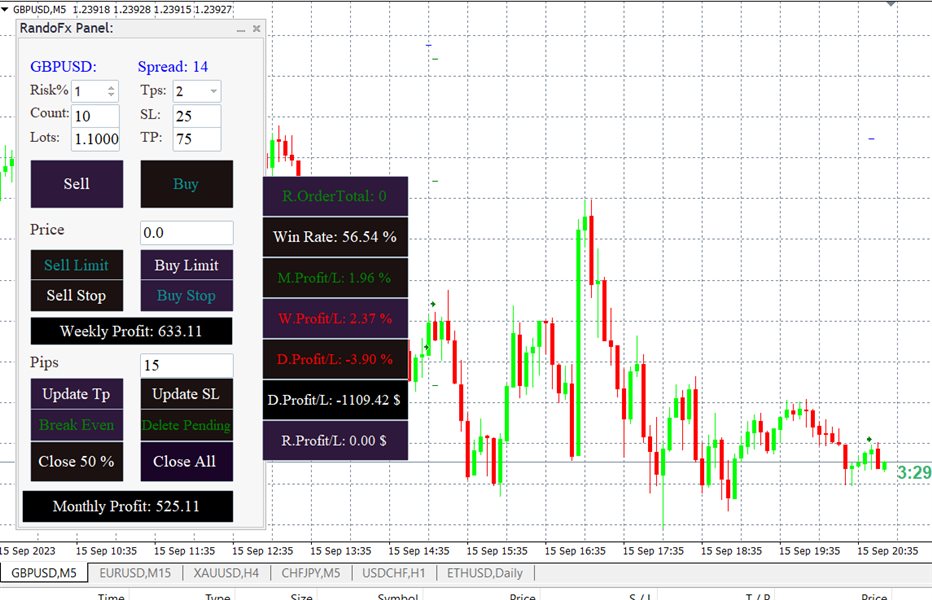This screenshot has width=932, height=600.
Task: Click the Break Even button
Action: [x=77, y=425]
